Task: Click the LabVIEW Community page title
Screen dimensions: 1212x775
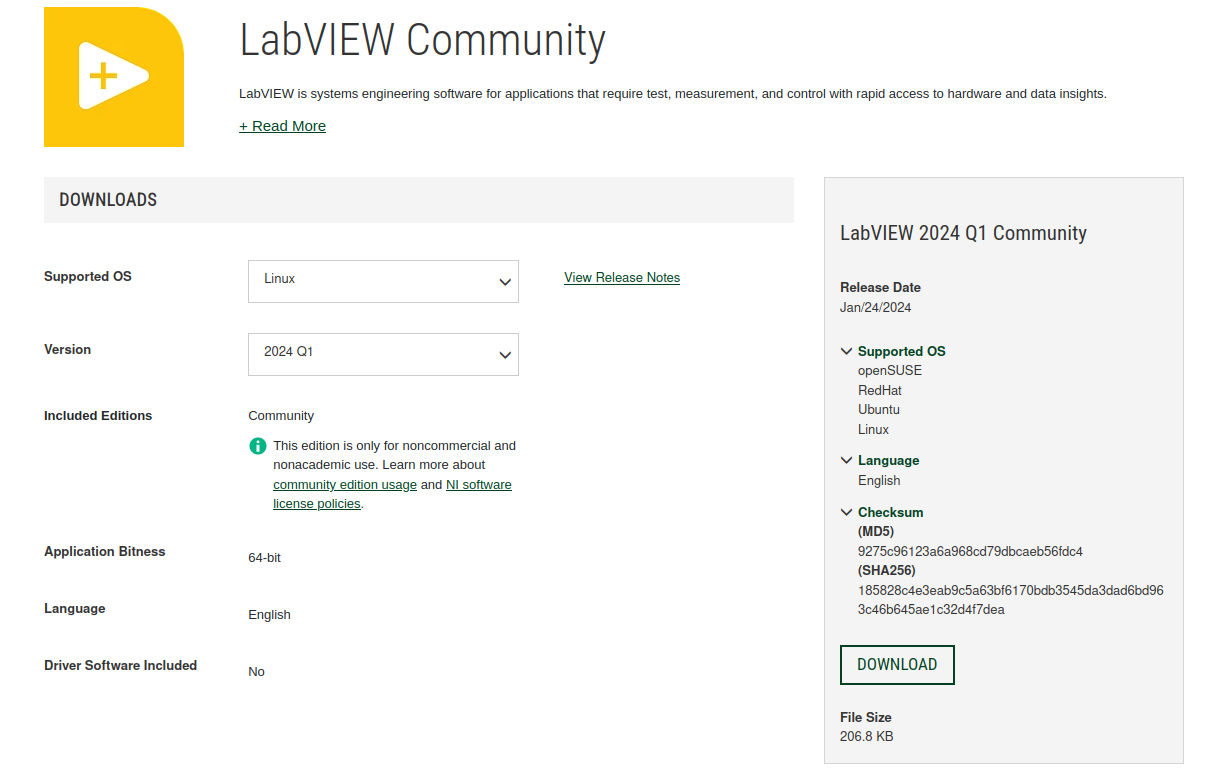Action: (422, 41)
